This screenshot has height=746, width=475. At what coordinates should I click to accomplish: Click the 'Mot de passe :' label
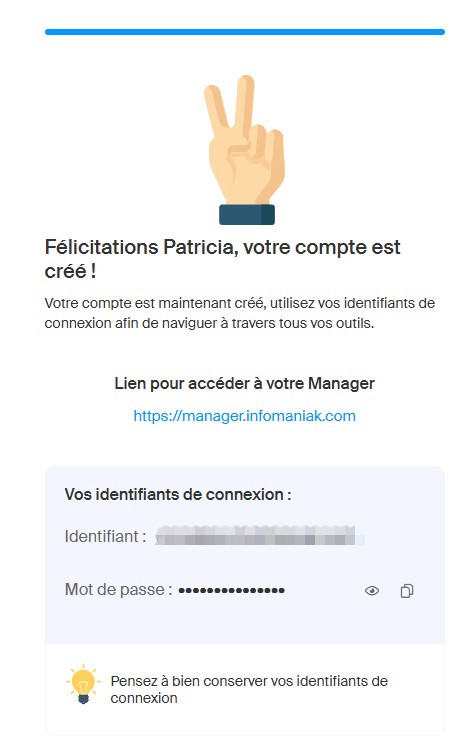[118, 590]
